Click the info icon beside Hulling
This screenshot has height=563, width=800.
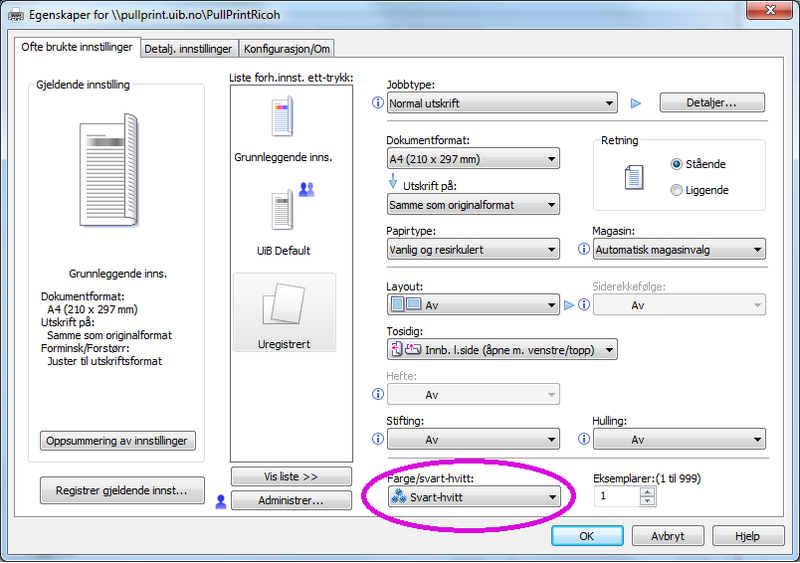pos(584,439)
